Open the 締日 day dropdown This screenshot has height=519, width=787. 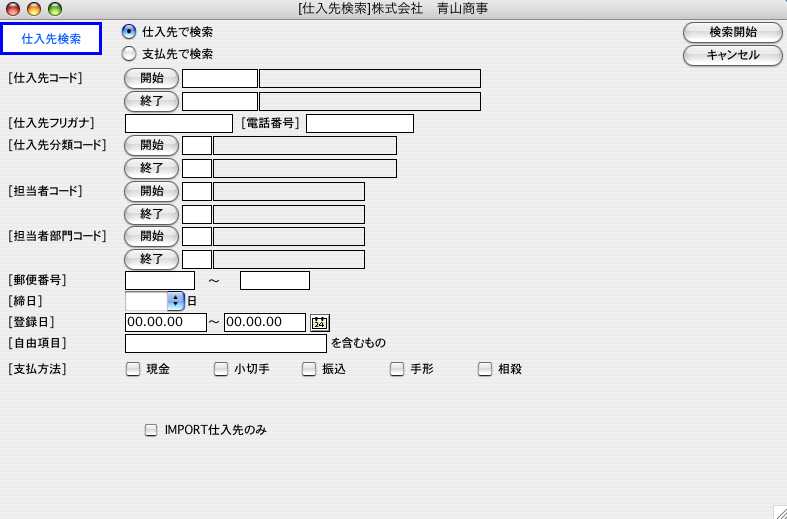click(x=176, y=300)
